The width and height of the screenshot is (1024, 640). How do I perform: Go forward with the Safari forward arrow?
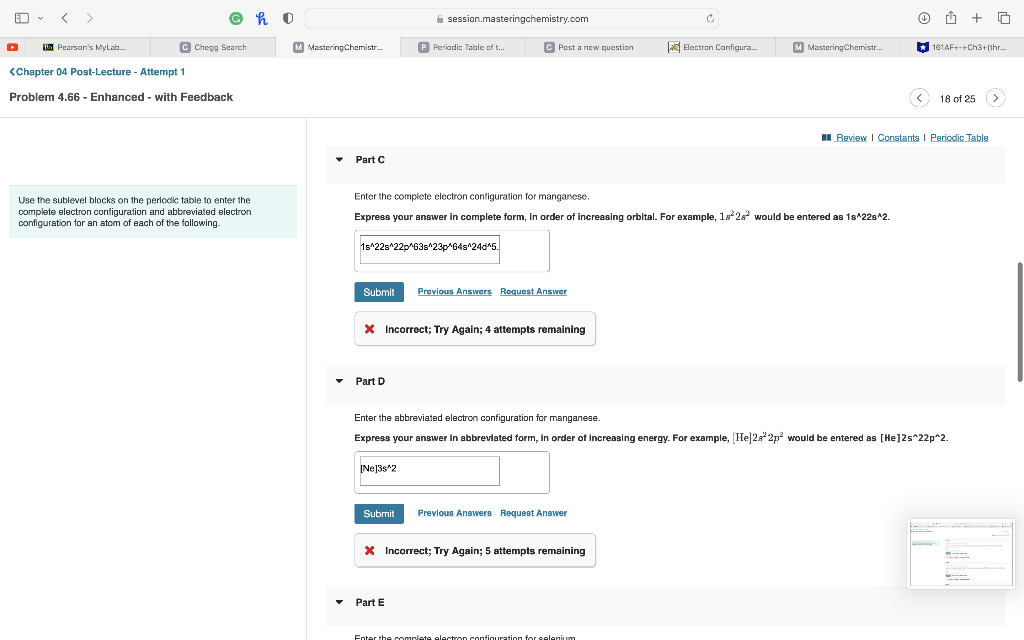click(89, 18)
